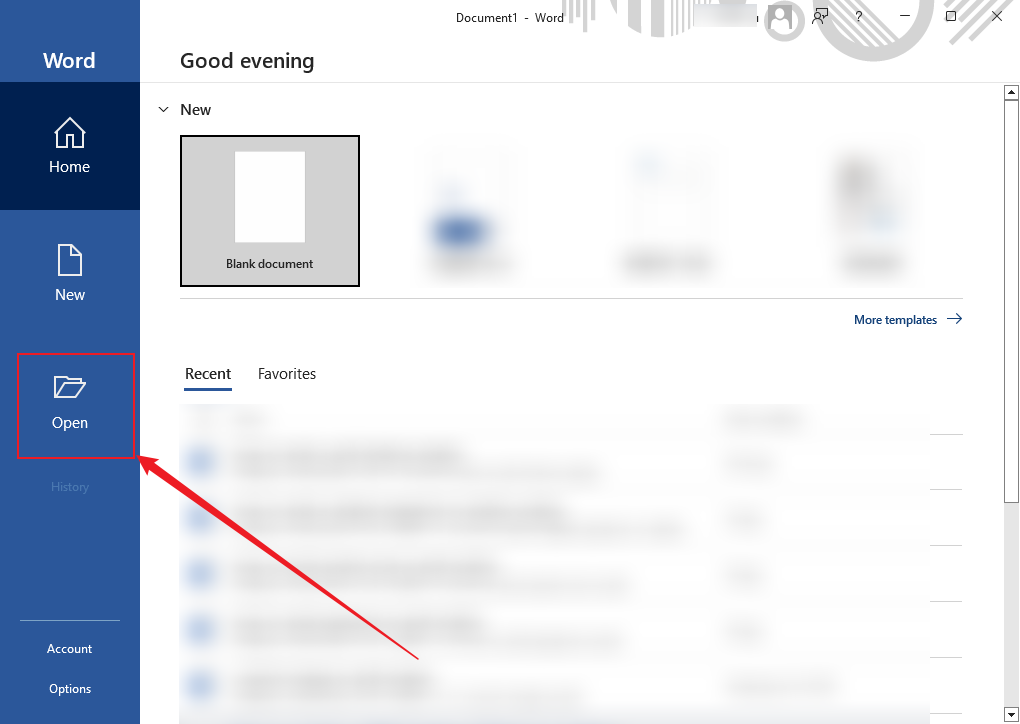Open Word Options from the sidebar
The width and height of the screenshot is (1020, 724).
[x=69, y=688]
